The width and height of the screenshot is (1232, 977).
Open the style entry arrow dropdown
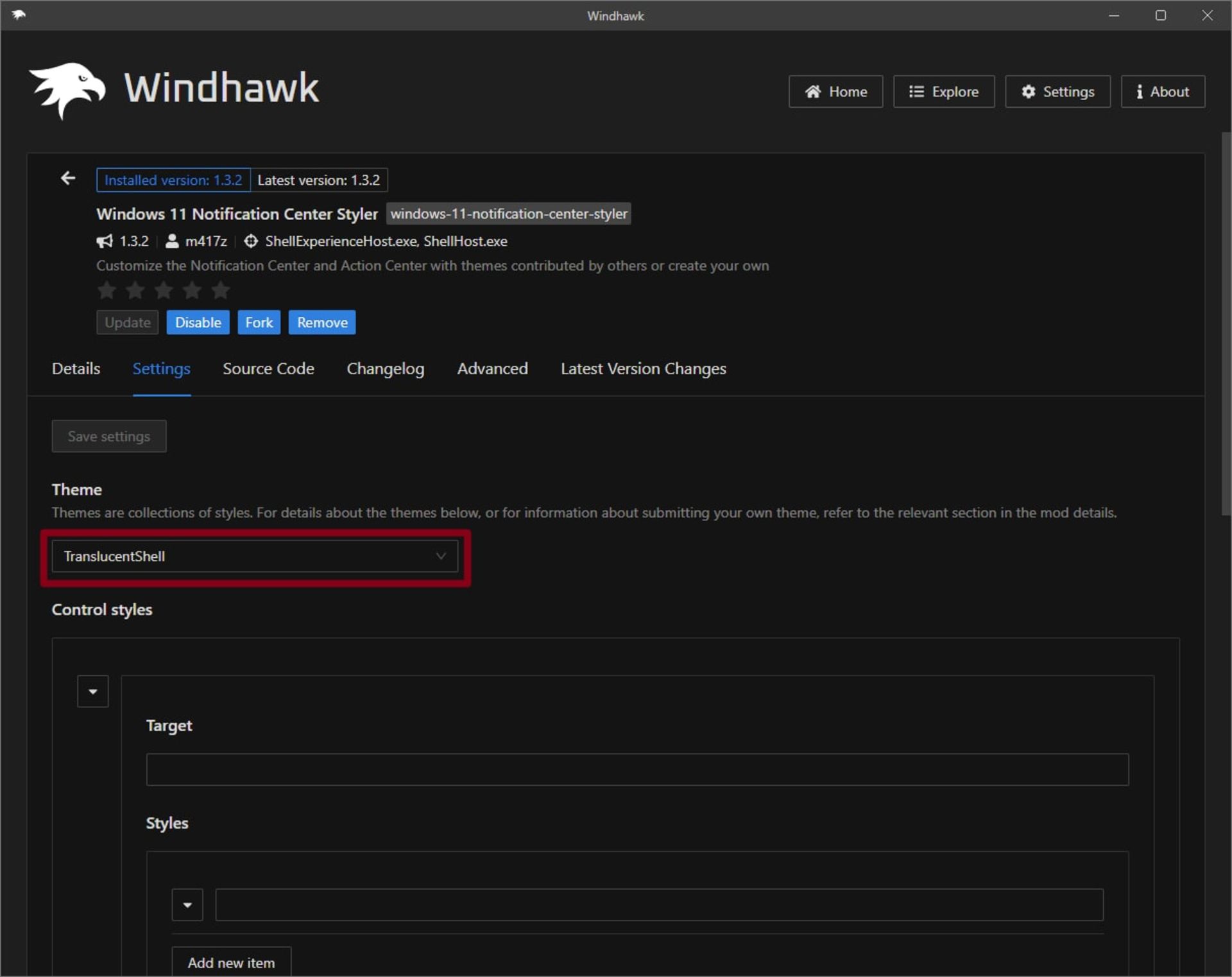point(187,905)
